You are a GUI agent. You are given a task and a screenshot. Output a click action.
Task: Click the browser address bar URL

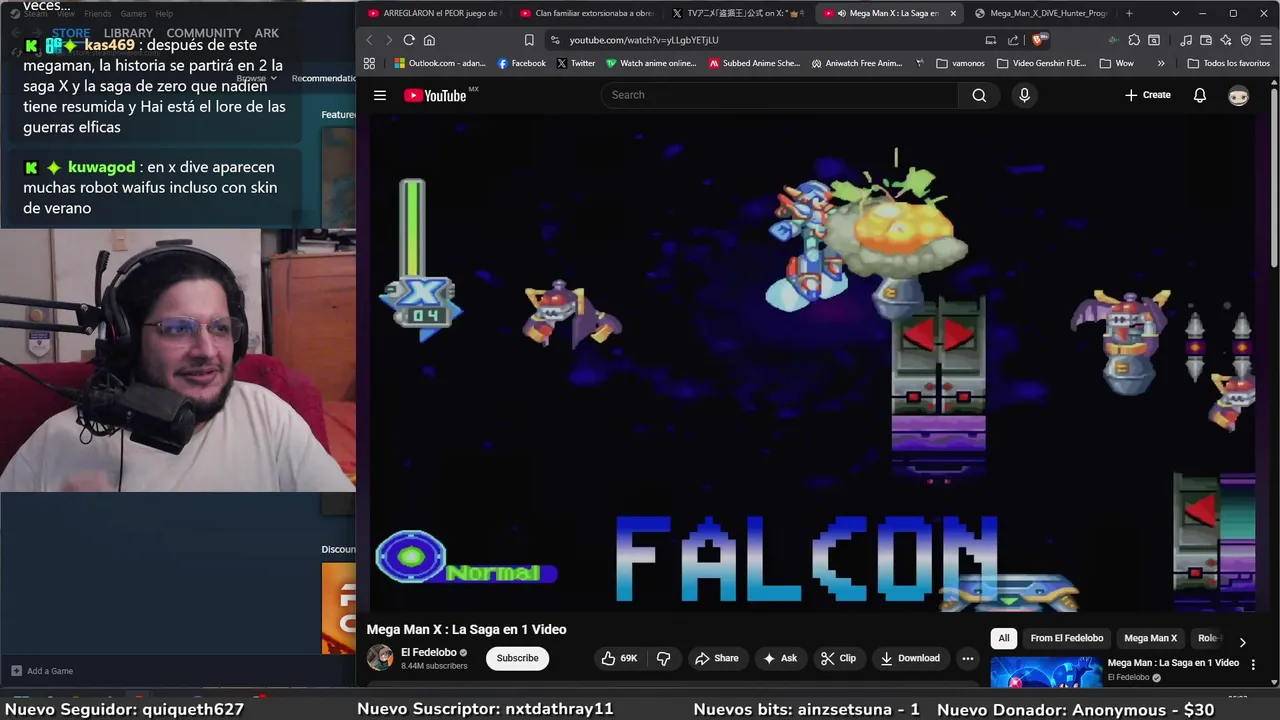coord(644,40)
